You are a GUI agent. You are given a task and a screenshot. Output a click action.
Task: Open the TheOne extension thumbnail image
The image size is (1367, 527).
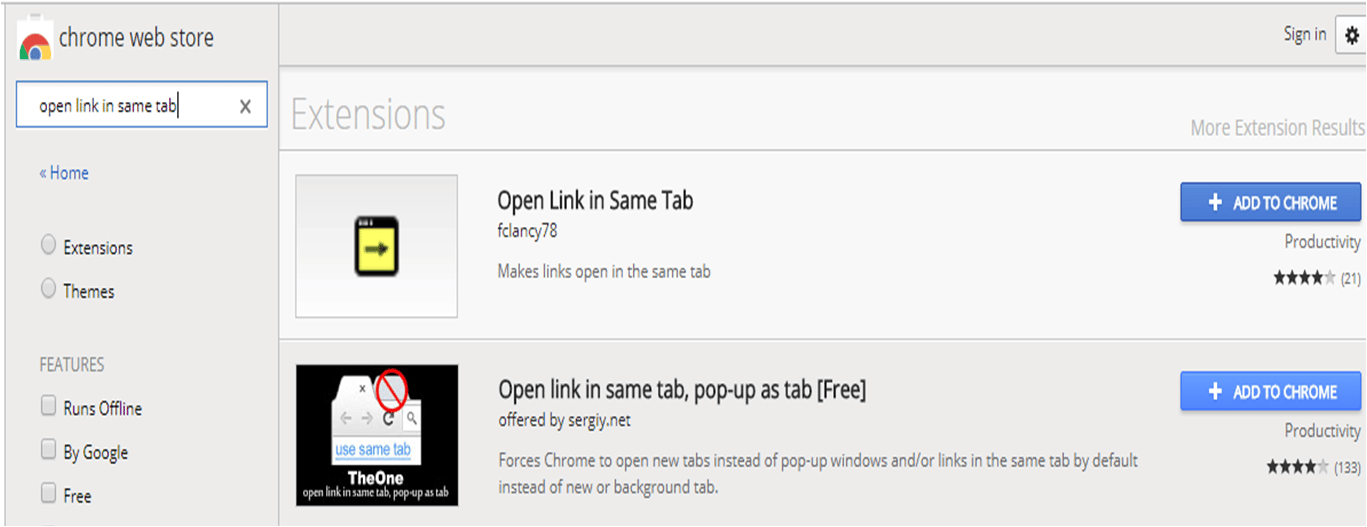point(377,435)
